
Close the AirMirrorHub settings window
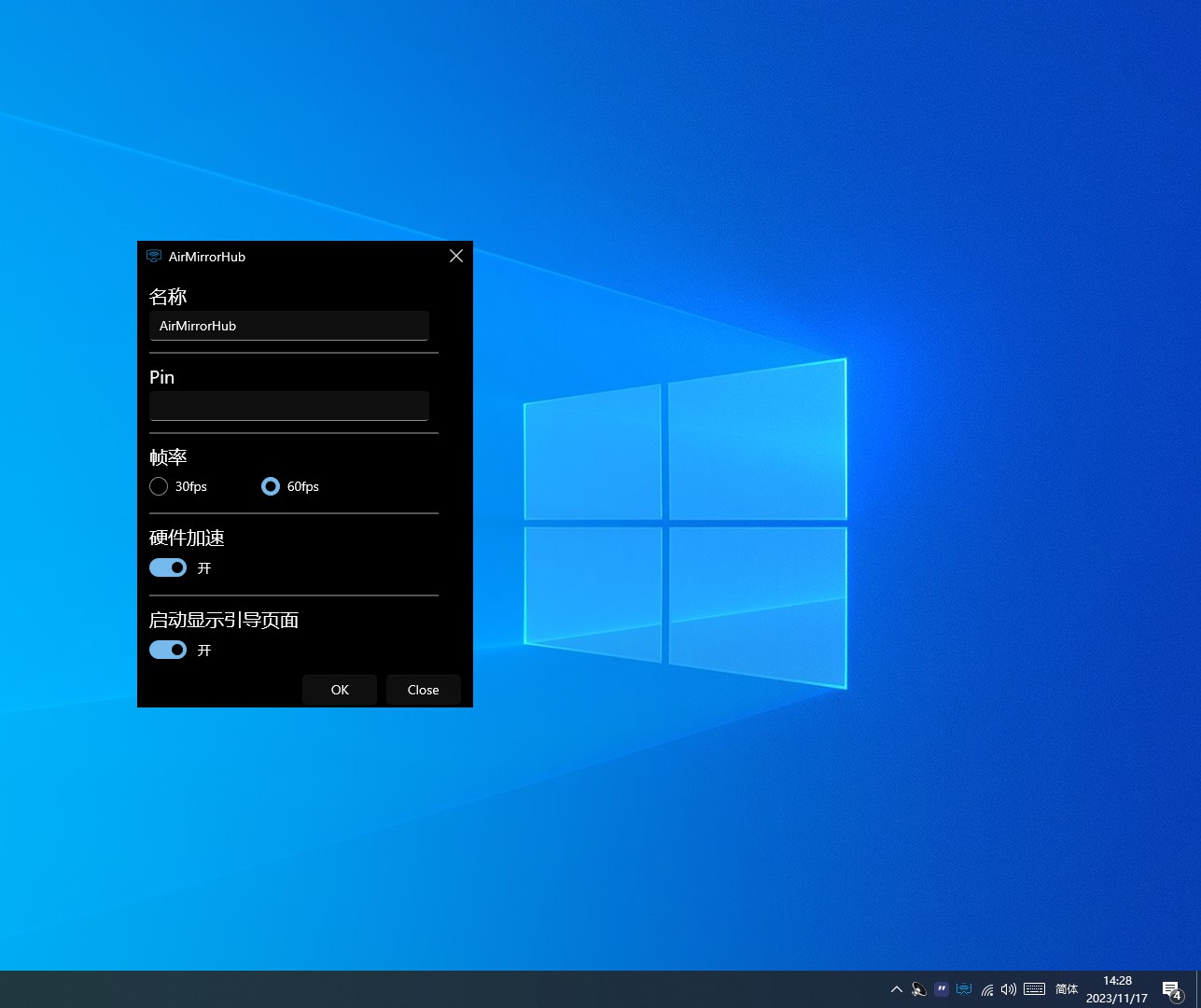click(x=456, y=256)
